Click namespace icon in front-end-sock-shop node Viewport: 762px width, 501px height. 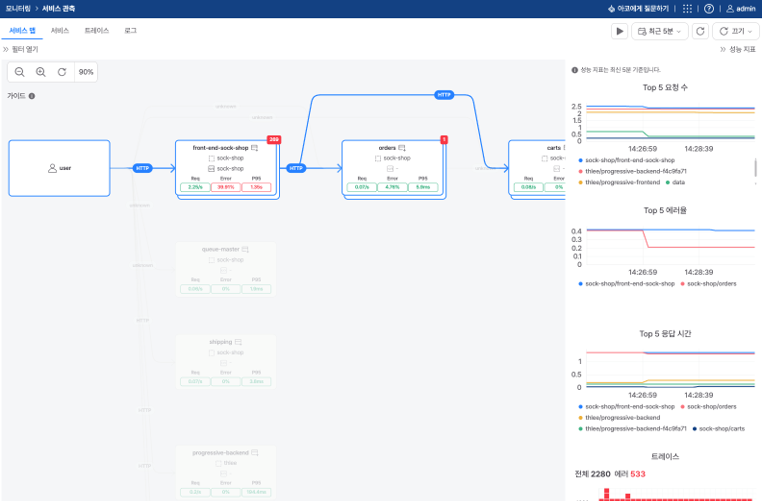[x=211, y=158]
